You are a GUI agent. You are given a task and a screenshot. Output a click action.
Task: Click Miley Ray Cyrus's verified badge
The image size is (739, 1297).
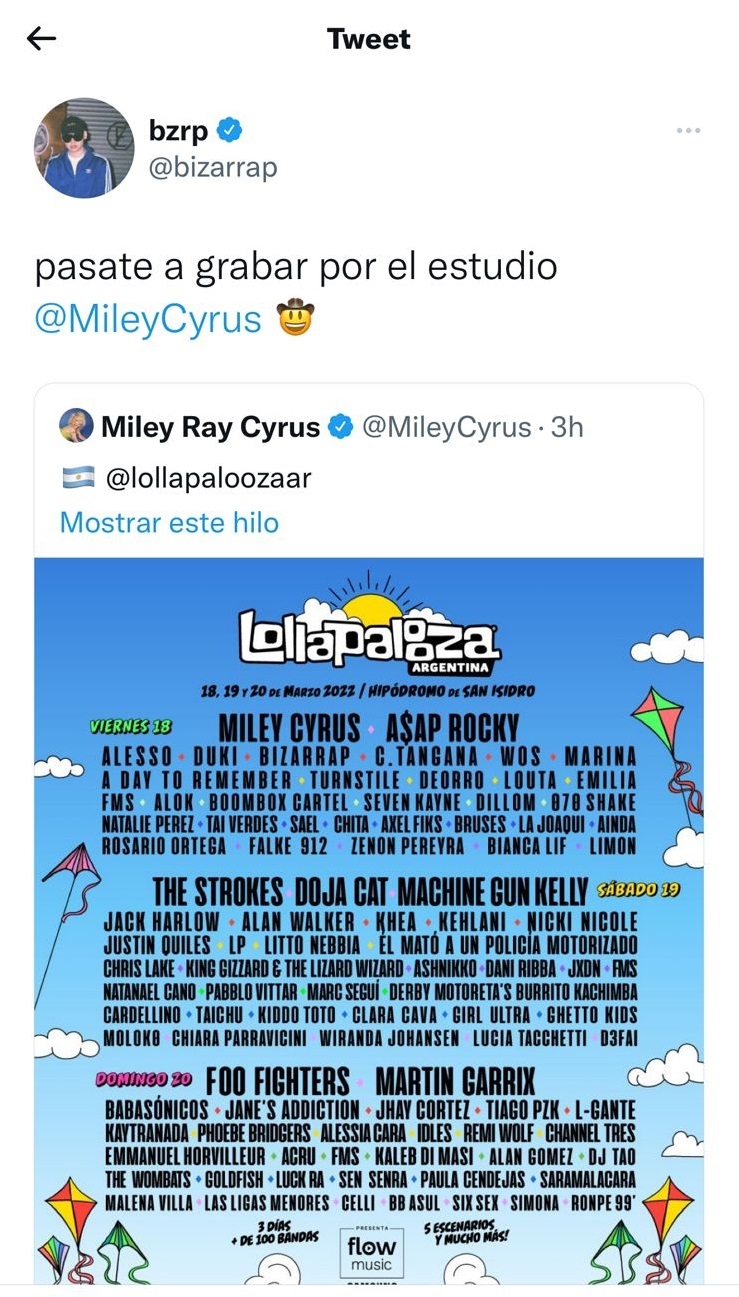340,428
